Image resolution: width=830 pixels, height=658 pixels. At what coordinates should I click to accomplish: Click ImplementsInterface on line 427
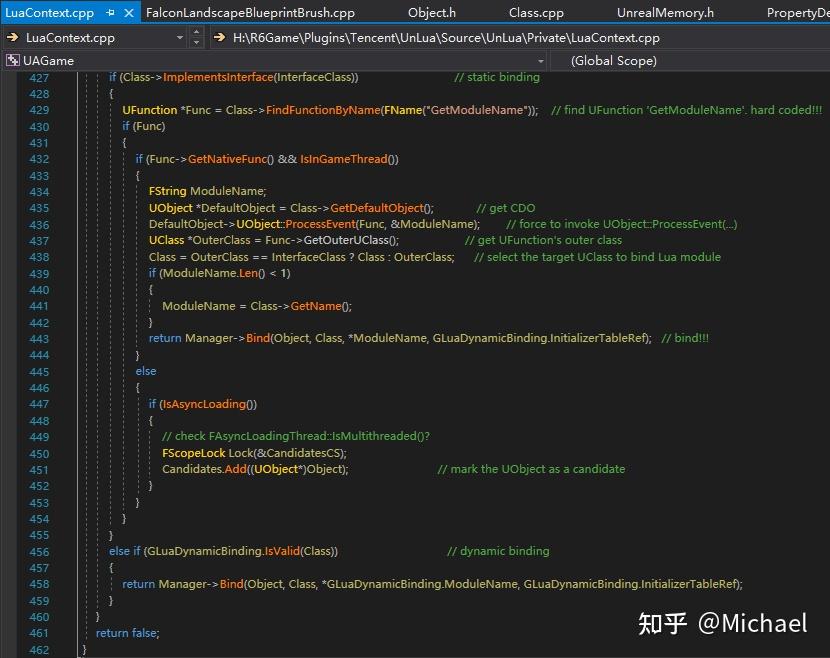218,77
